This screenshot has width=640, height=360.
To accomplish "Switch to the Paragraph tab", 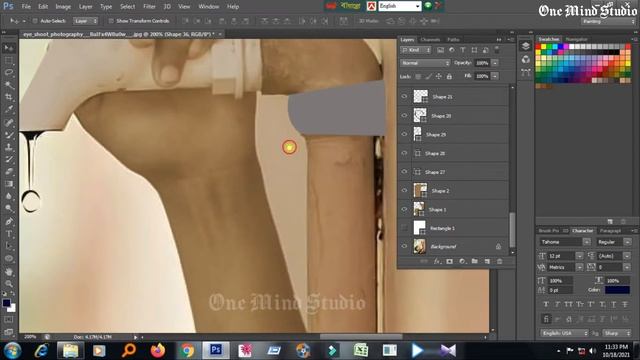I will pos(610,231).
